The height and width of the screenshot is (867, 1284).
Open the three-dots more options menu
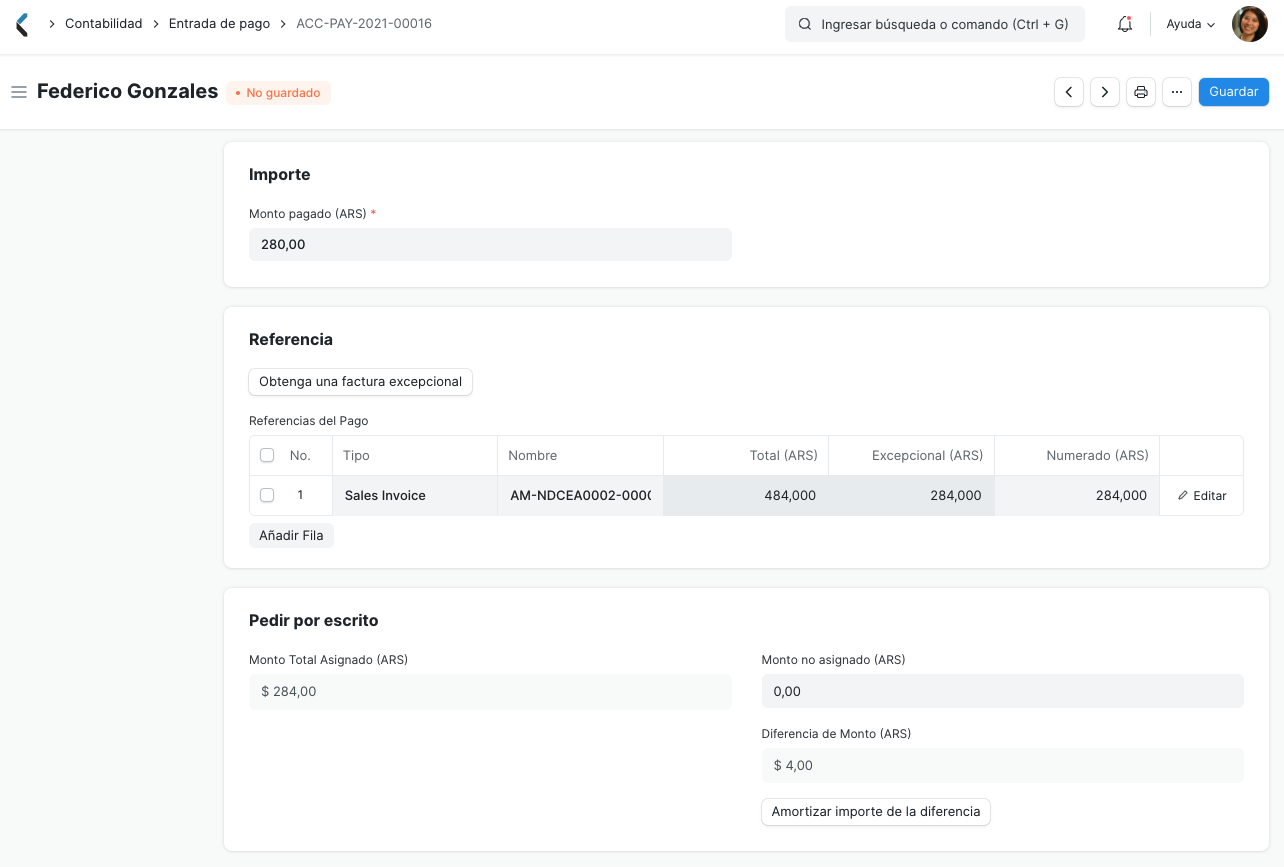click(x=1177, y=92)
